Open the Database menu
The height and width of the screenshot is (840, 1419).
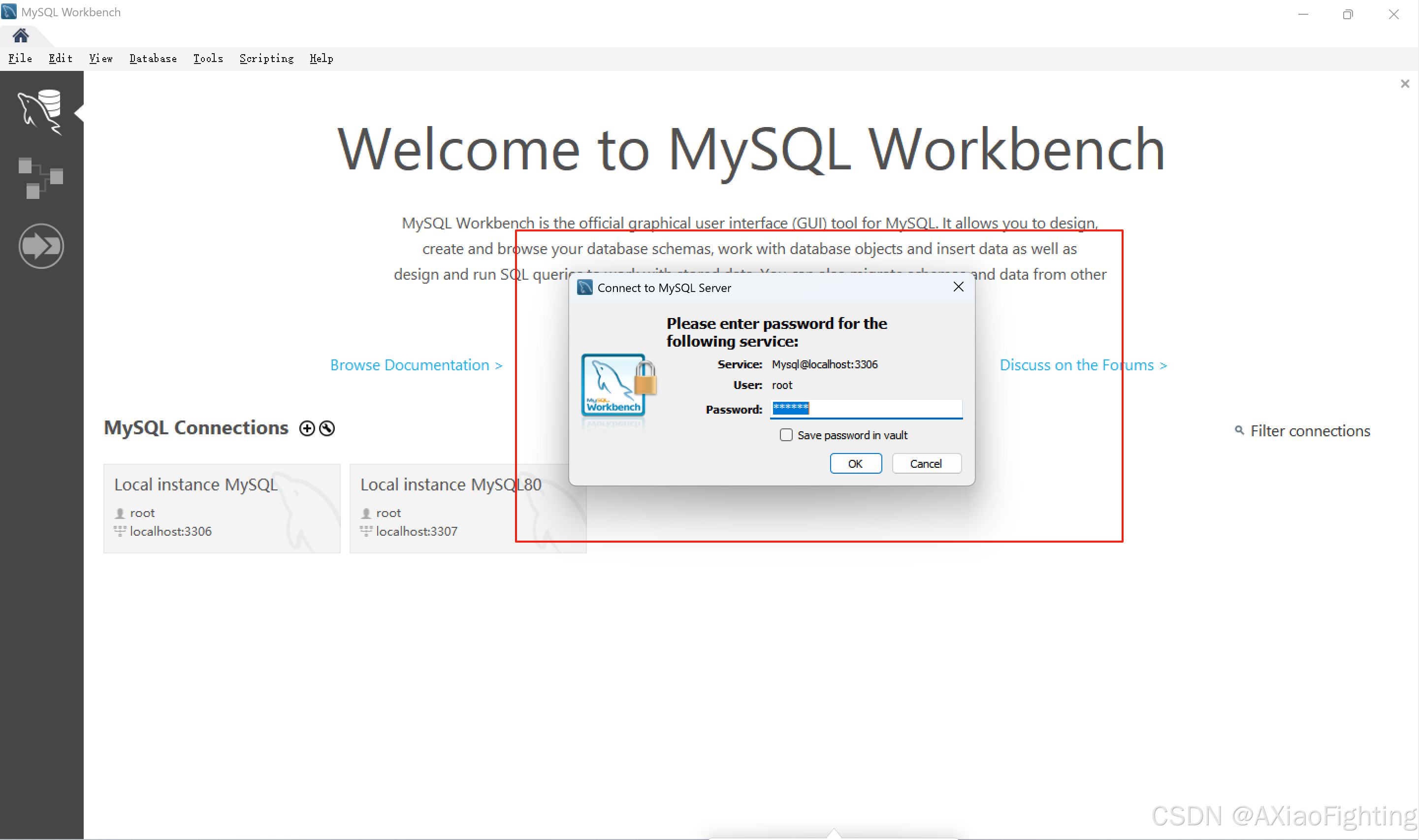pos(153,58)
